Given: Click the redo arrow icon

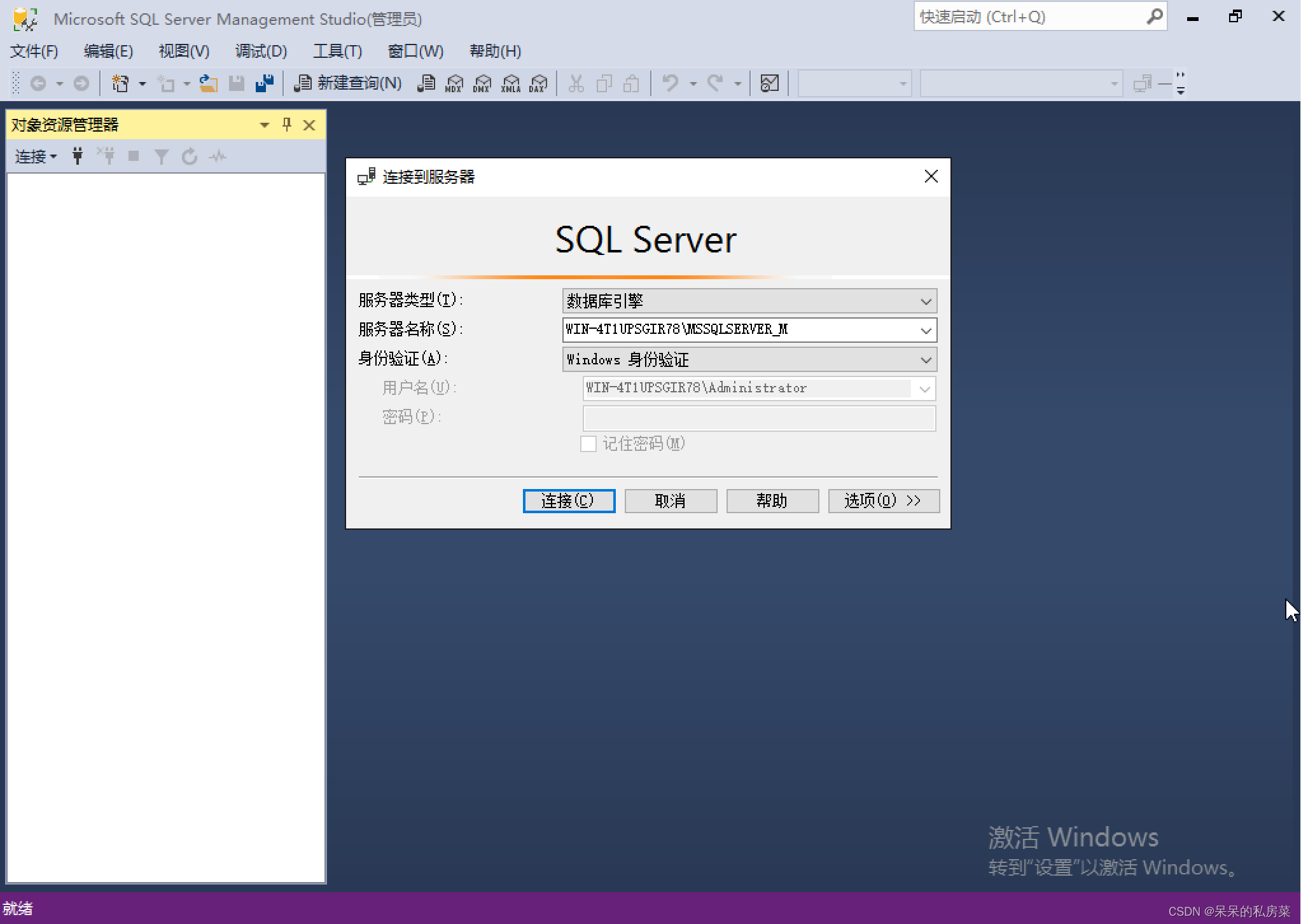Looking at the screenshot, I should (715, 83).
